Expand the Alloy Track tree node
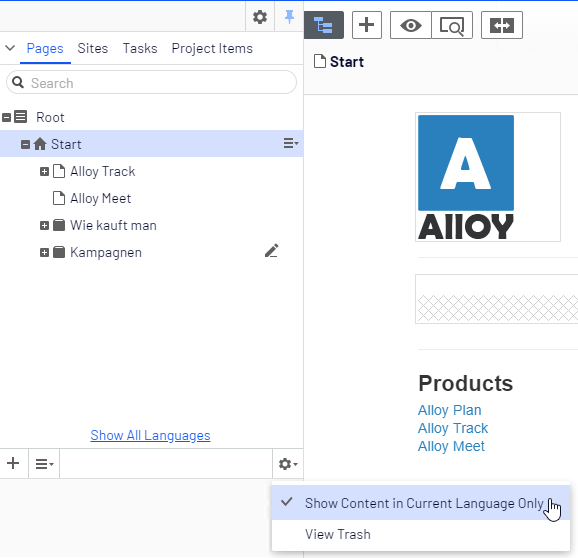Screen dimensions: 578x558 (44, 171)
